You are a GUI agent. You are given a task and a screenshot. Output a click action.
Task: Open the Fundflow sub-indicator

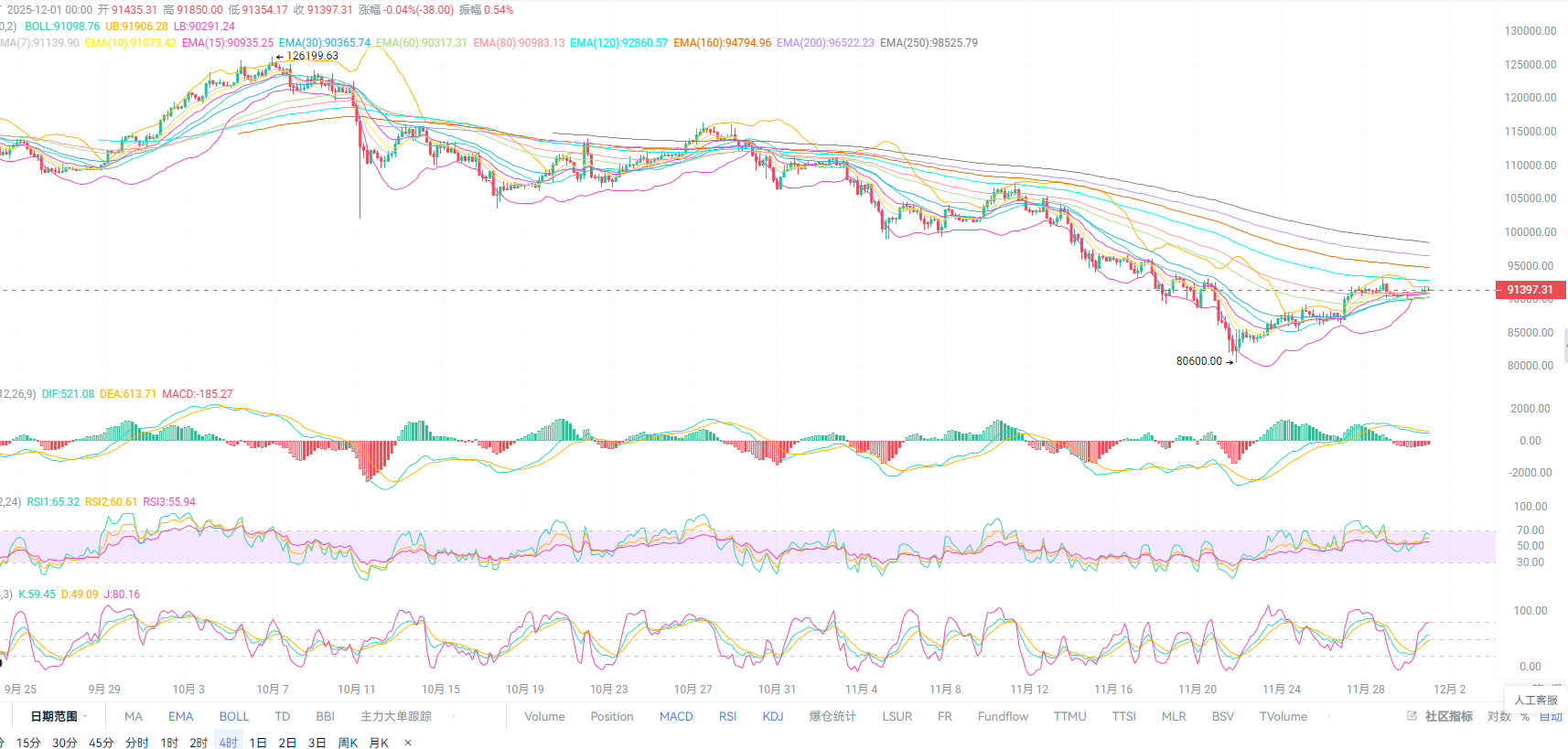pos(1003,716)
